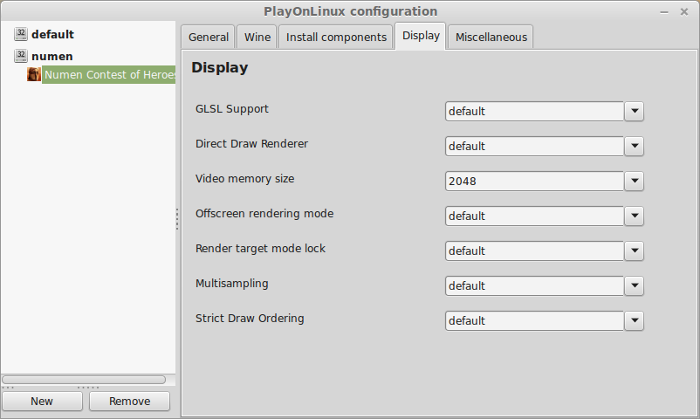Select Numen Contest of Heroes shortcut
The width and height of the screenshot is (700, 419).
pyautogui.click(x=109, y=75)
